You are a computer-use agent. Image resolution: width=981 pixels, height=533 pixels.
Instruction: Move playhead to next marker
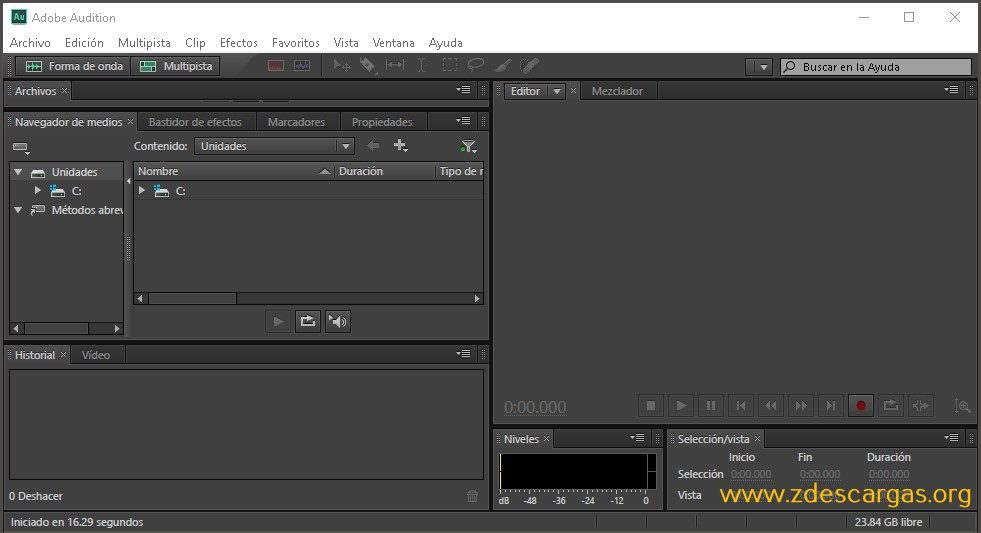pos(831,406)
